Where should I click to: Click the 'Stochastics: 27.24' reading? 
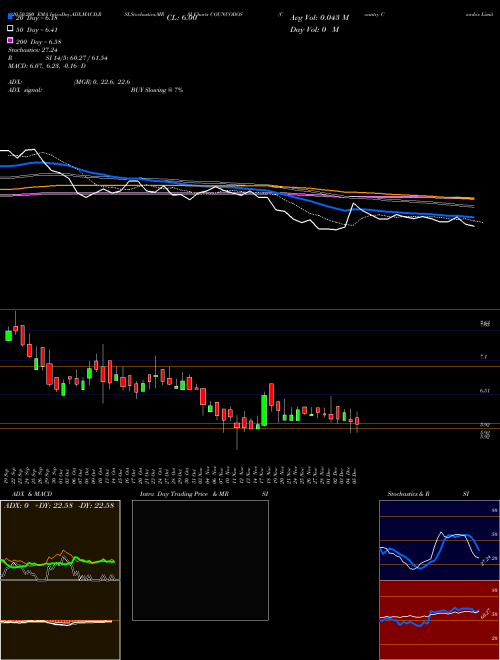click(x=32, y=50)
